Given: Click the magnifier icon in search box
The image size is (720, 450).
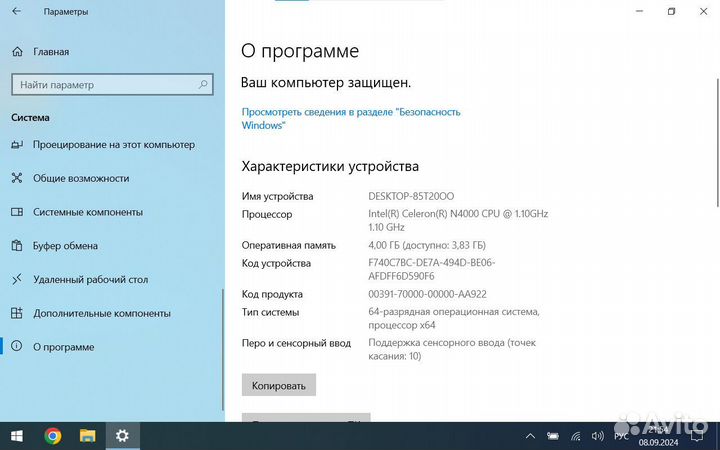Looking at the screenshot, I should pyautogui.click(x=203, y=84).
